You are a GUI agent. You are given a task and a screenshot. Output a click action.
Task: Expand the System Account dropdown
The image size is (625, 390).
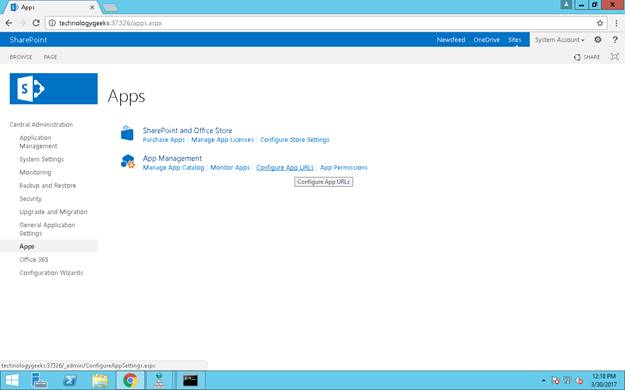[559, 40]
